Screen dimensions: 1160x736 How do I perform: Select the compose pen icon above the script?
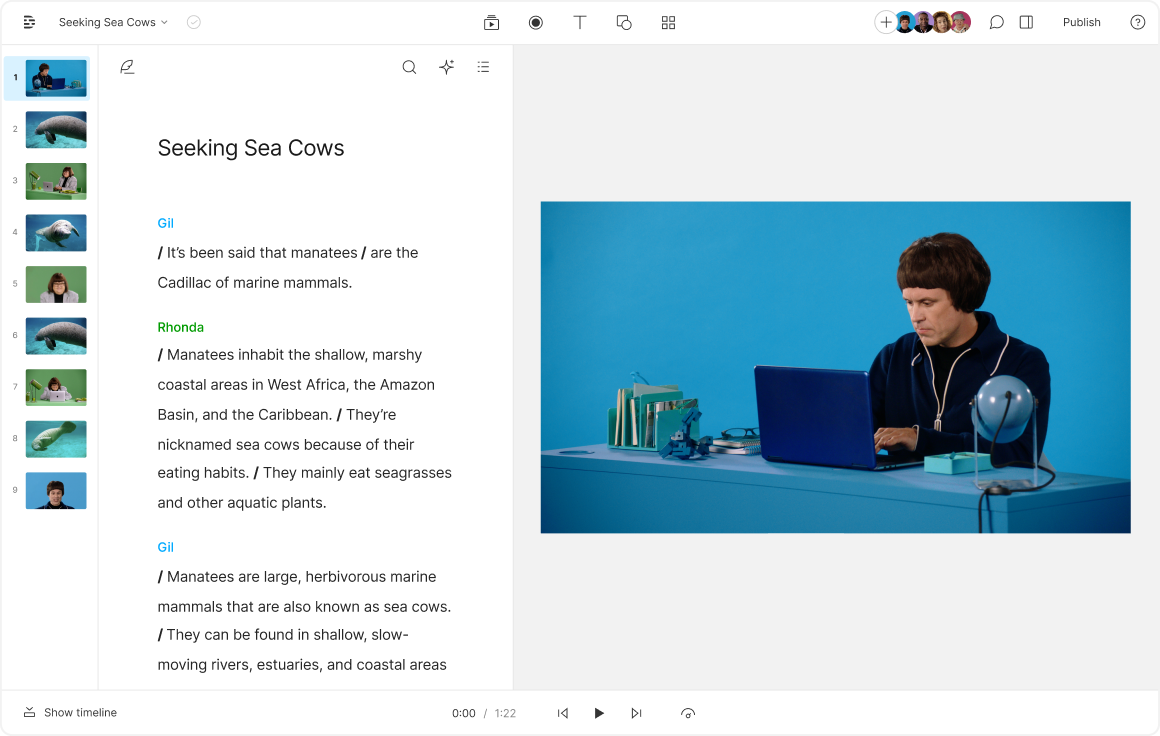[x=128, y=66]
